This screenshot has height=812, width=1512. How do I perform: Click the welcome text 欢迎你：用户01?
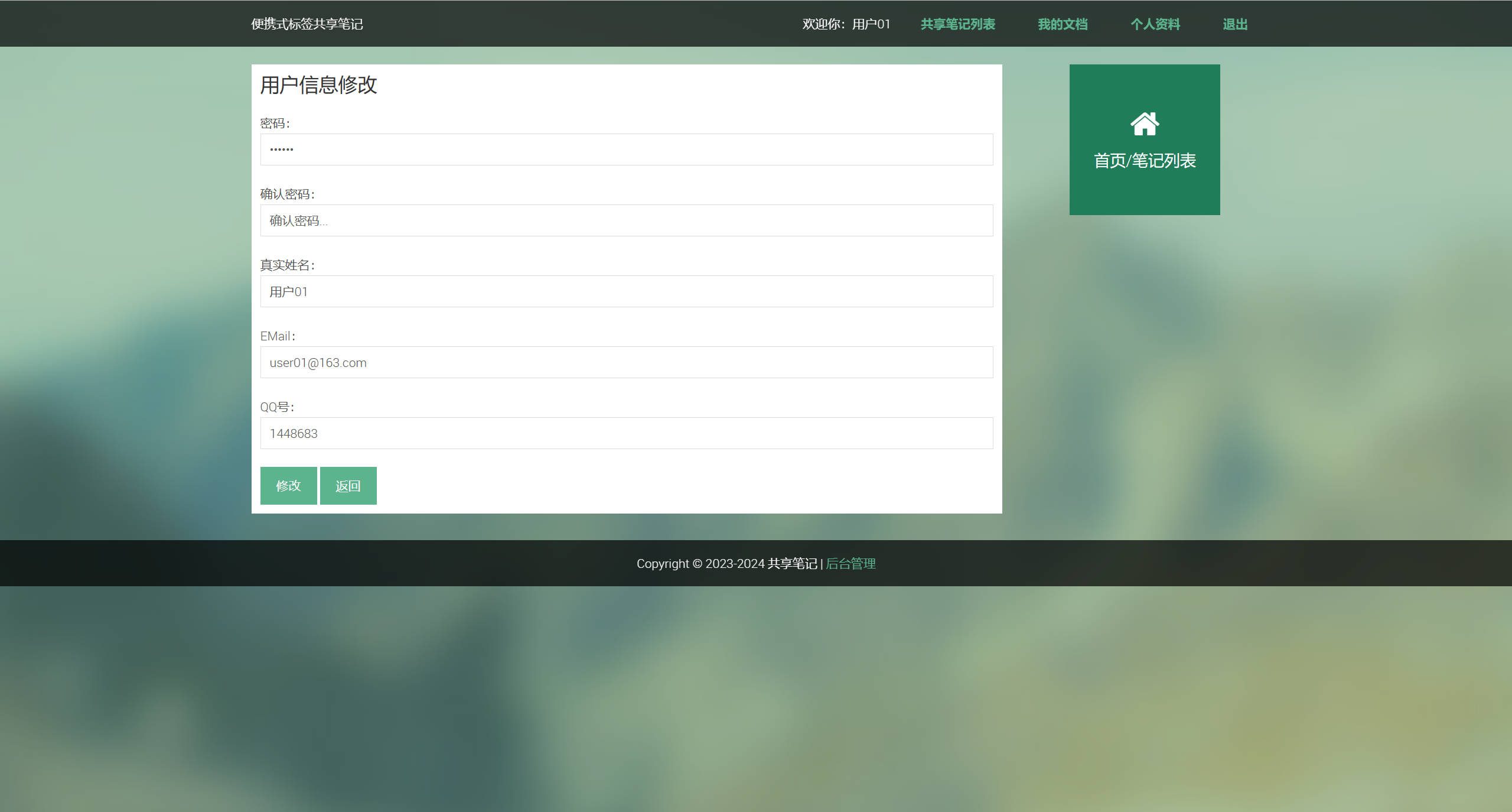pos(846,24)
